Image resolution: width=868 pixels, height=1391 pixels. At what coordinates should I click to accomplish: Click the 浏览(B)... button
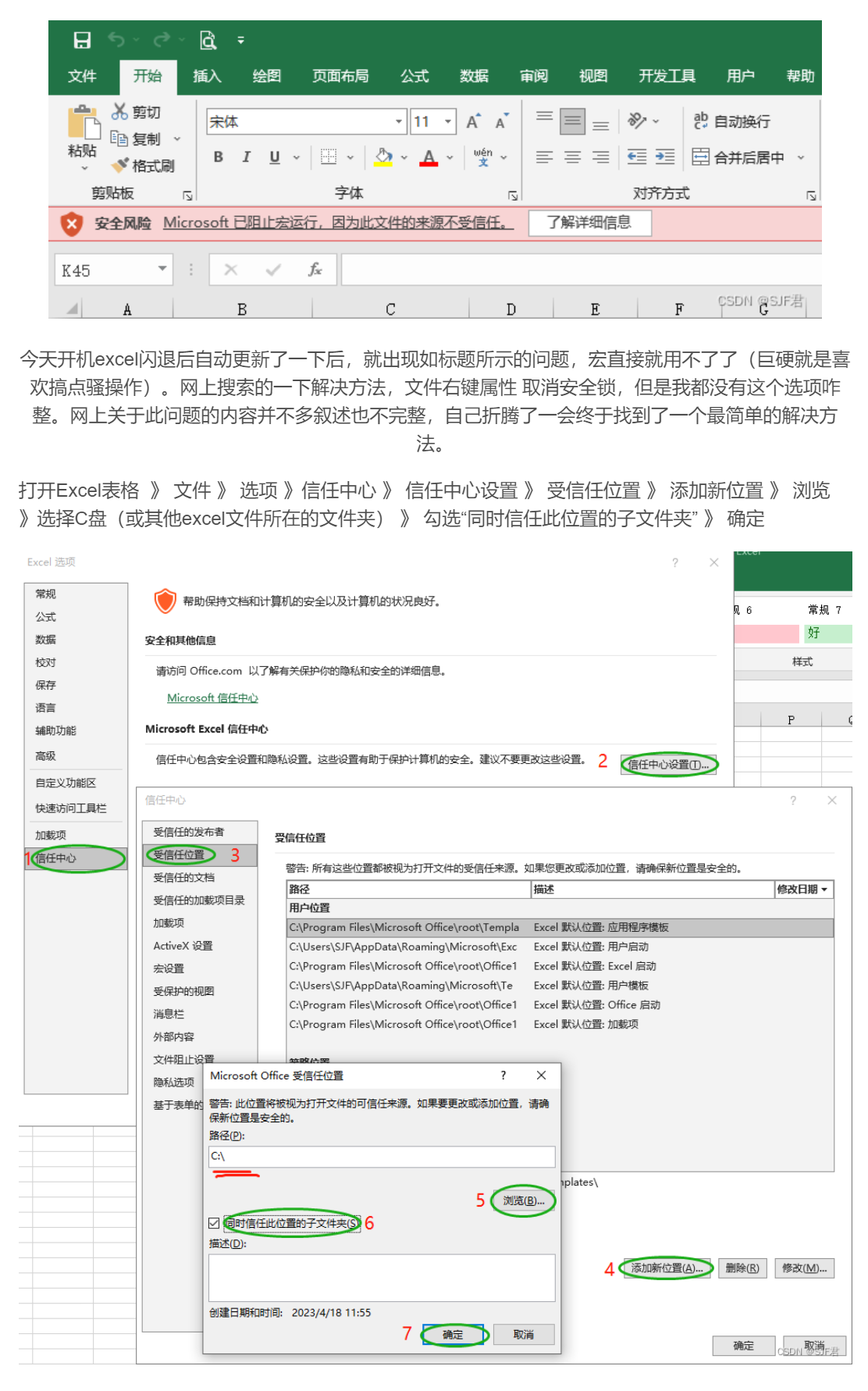point(524,1200)
